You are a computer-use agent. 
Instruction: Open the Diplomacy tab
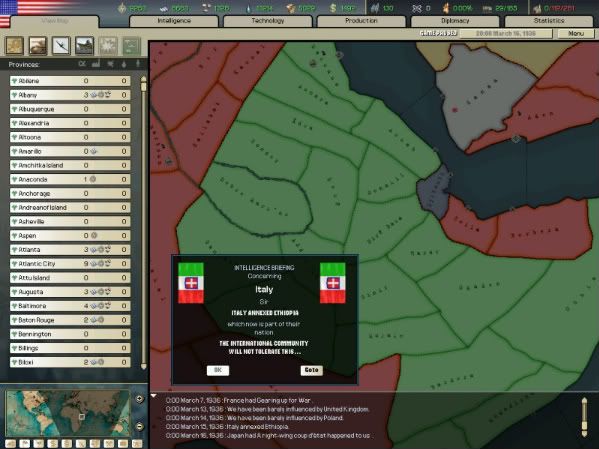(x=455, y=21)
